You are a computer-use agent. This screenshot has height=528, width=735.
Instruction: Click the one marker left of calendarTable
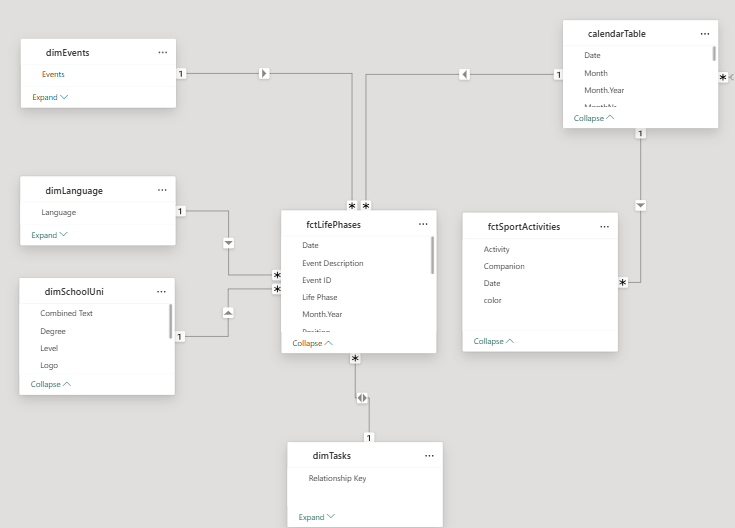coord(558,75)
